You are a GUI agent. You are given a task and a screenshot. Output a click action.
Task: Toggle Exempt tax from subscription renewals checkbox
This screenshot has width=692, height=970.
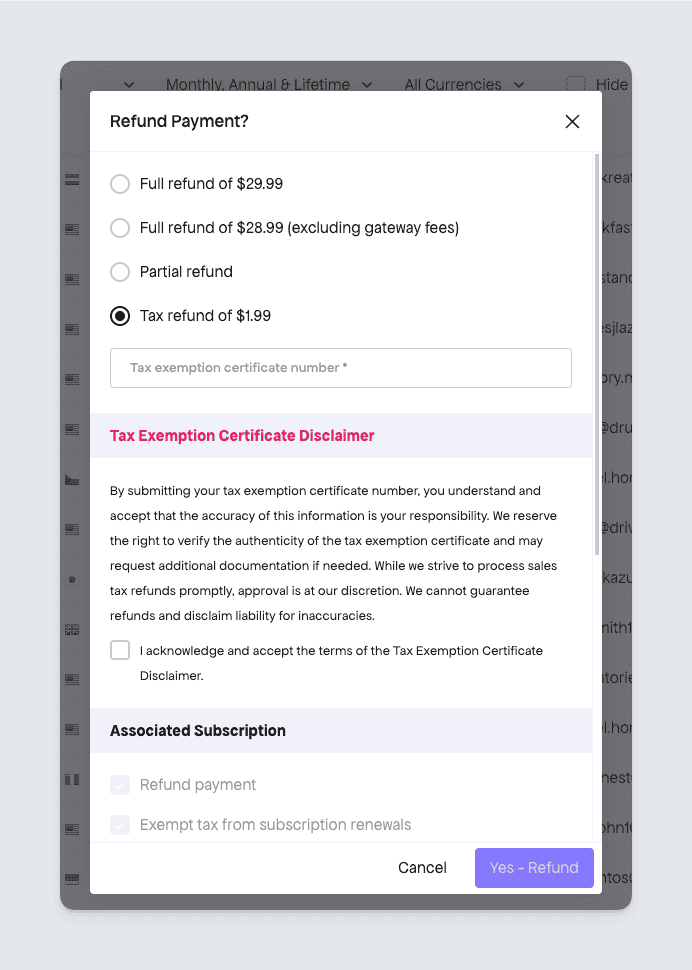pyautogui.click(x=120, y=825)
